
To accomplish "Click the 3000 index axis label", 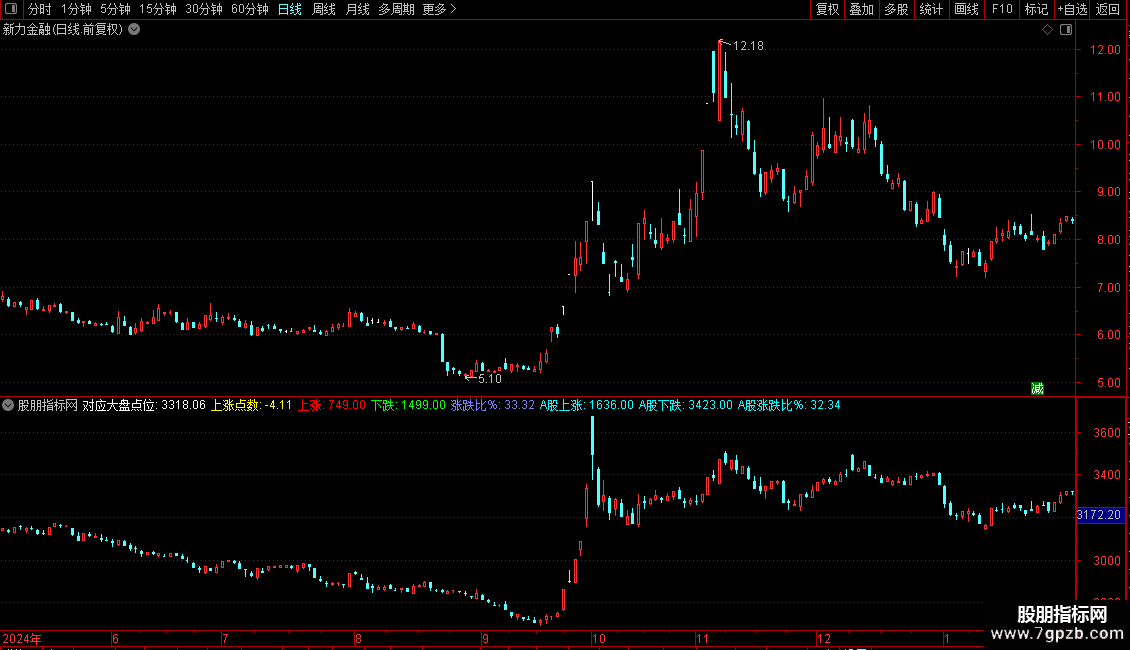I will coord(1107,561).
